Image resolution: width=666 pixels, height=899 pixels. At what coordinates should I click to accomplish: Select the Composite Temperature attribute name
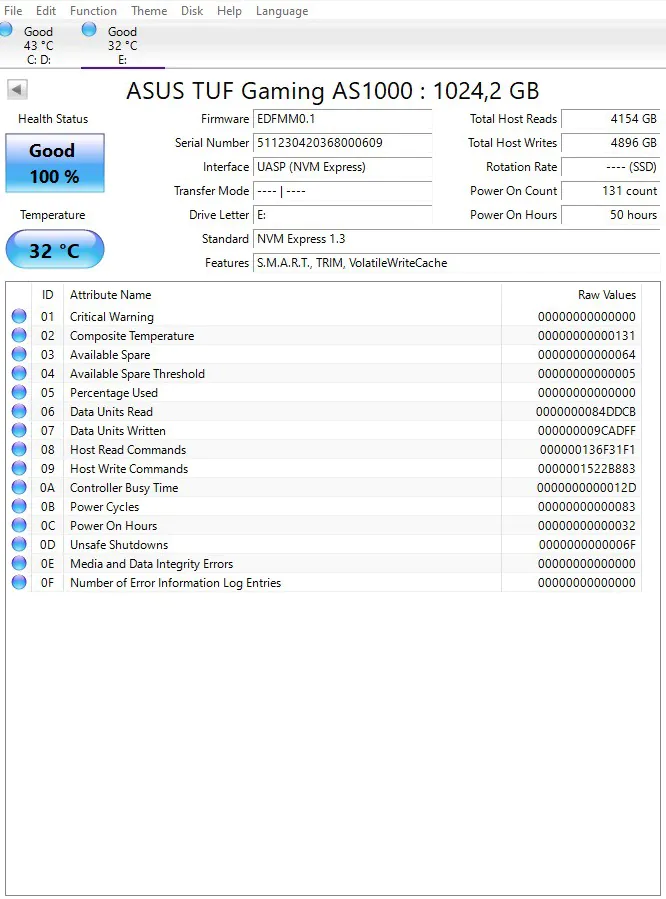click(132, 336)
